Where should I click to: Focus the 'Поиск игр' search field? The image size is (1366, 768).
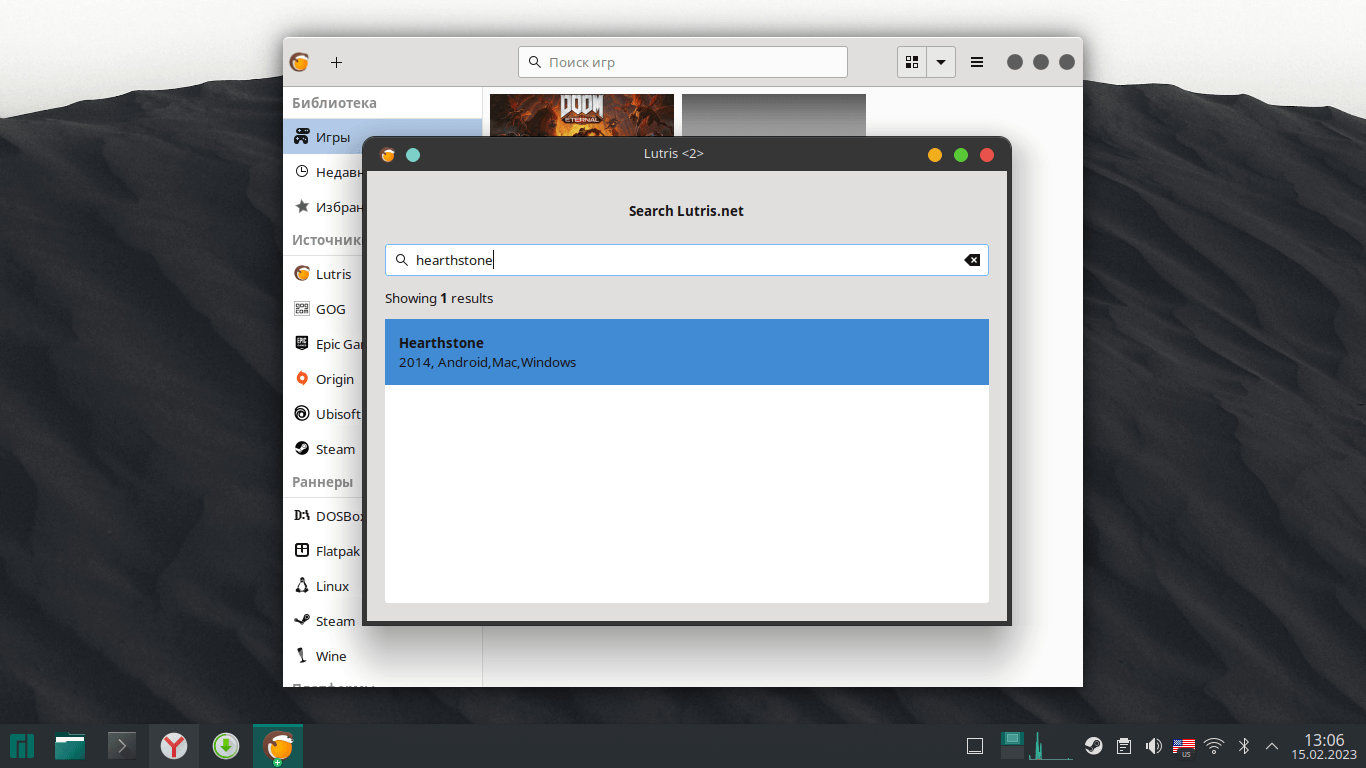point(683,62)
